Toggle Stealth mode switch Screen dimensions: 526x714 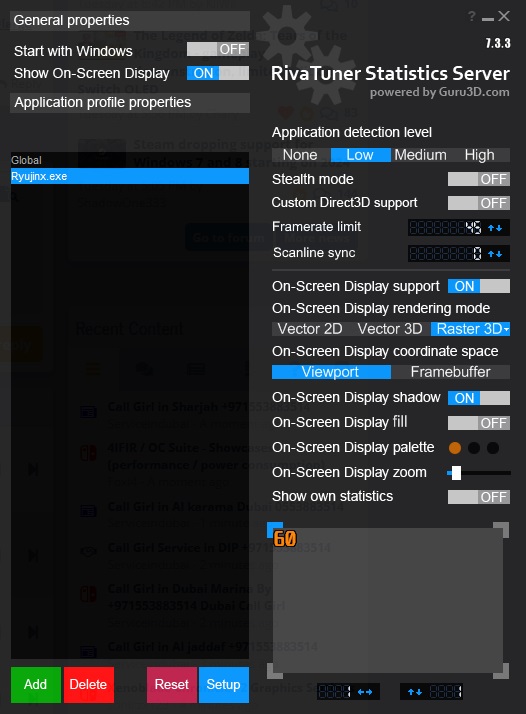479,179
